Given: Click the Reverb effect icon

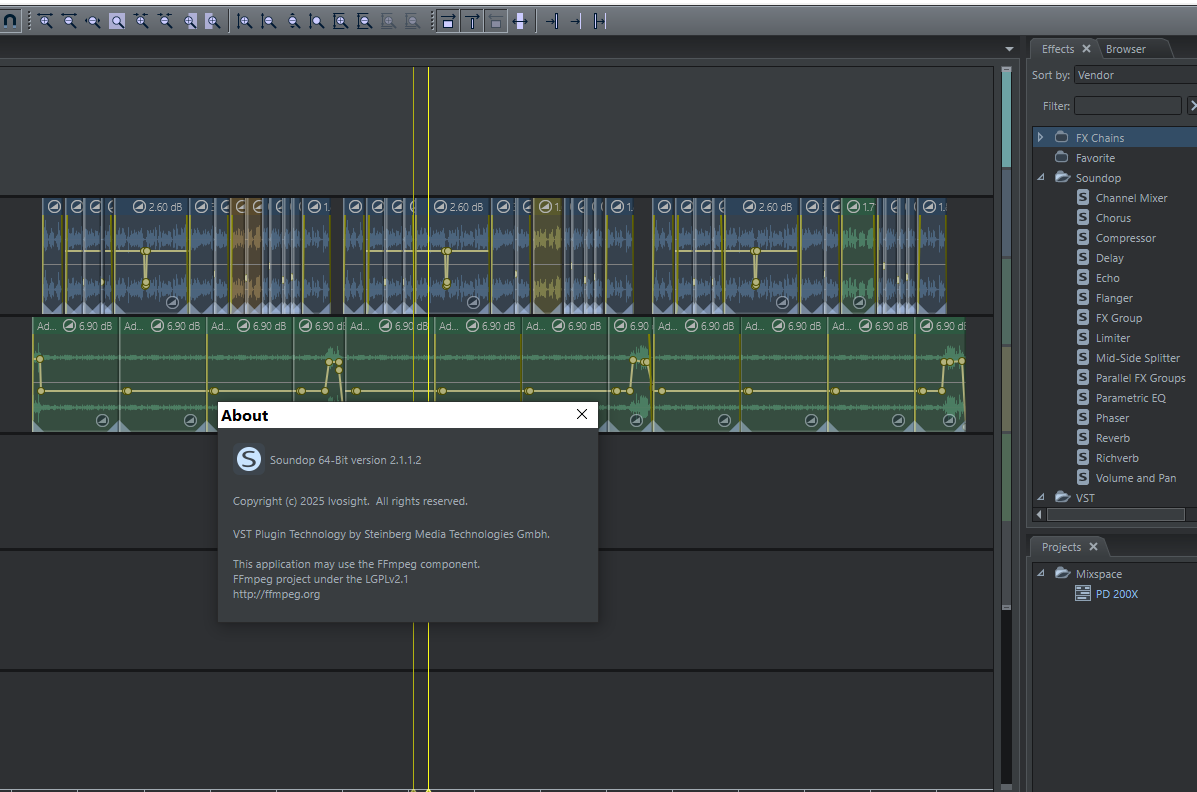Looking at the screenshot, I should tap(1083, 438).
